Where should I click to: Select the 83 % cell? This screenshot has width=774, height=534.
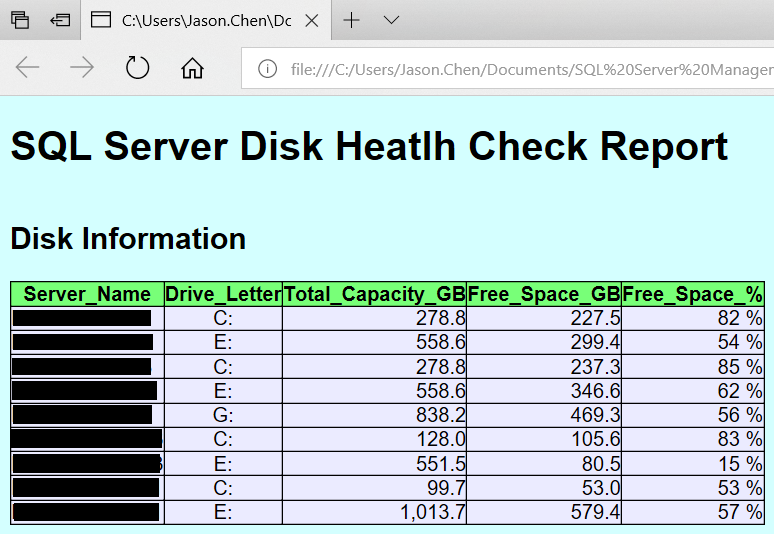pyautogui.click(x=693, y=439)
